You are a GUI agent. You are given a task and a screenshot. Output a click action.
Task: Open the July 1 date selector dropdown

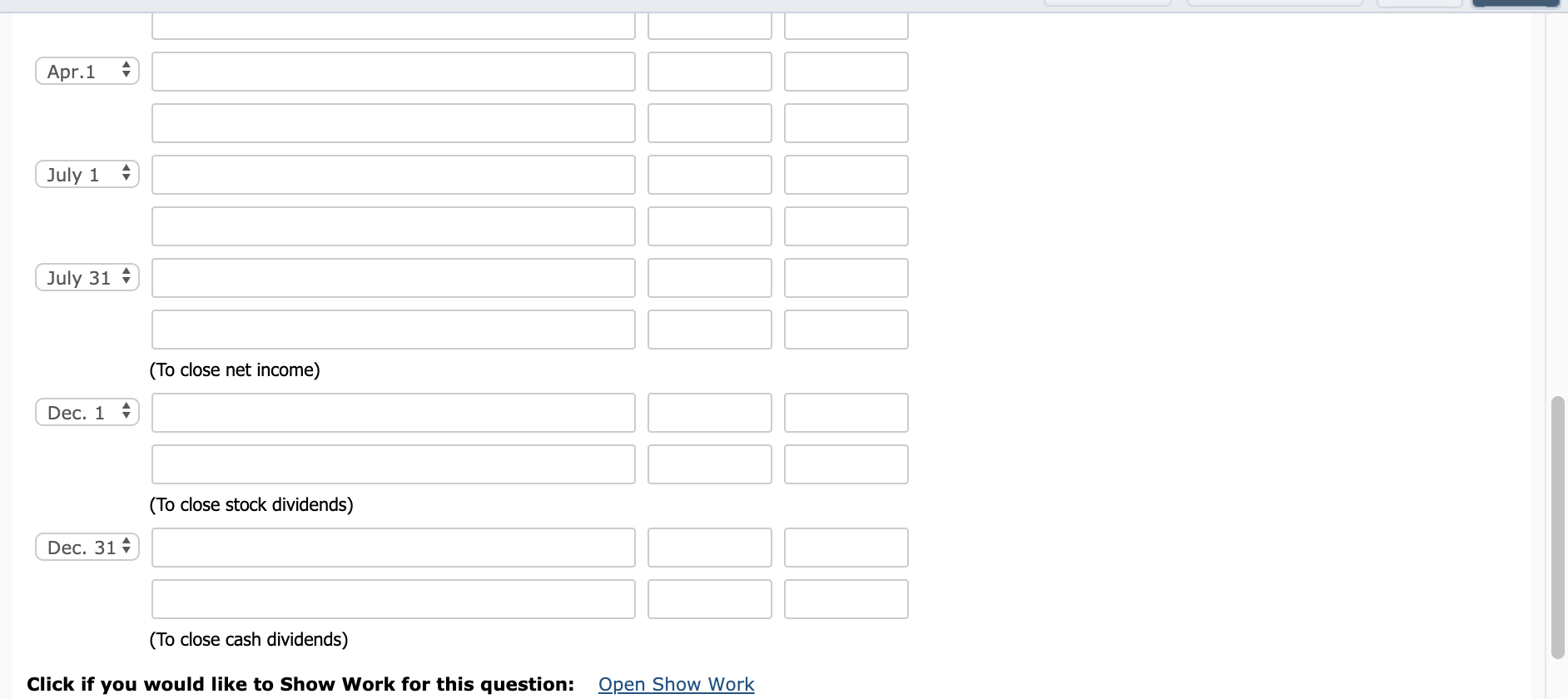coord(87,174)
